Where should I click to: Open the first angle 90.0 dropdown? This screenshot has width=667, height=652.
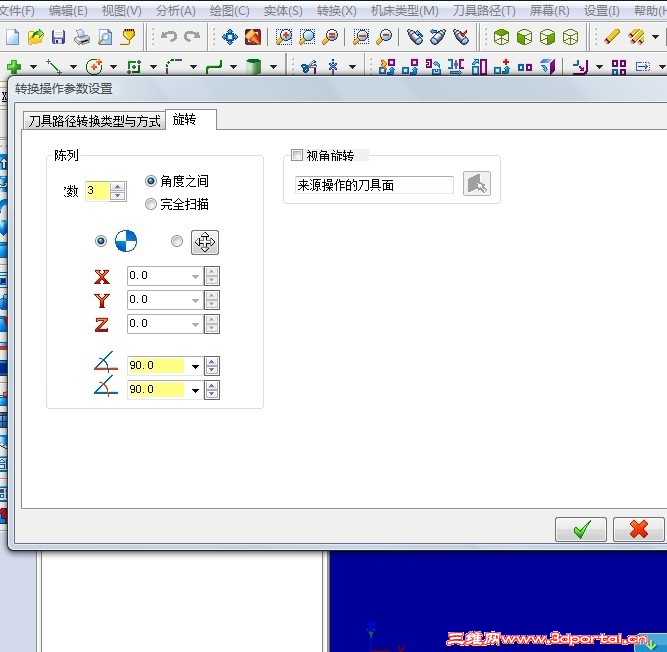pos(195,366)
